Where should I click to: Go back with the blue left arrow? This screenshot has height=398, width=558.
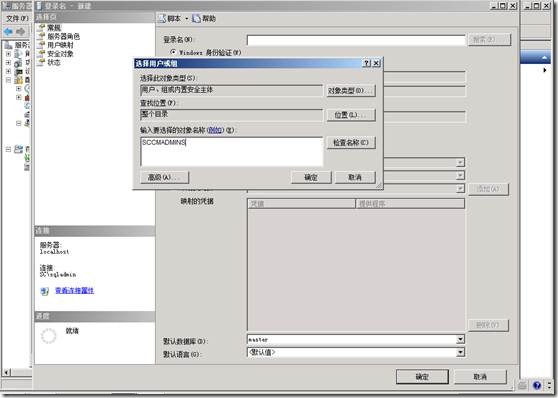pyautogui.click(x=8, y=32)
